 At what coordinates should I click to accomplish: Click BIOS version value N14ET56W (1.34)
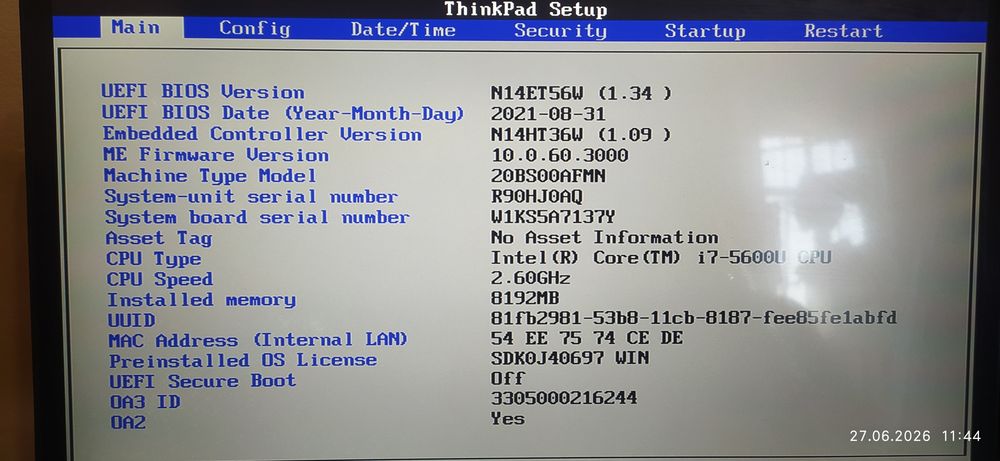tap(581, 93)
